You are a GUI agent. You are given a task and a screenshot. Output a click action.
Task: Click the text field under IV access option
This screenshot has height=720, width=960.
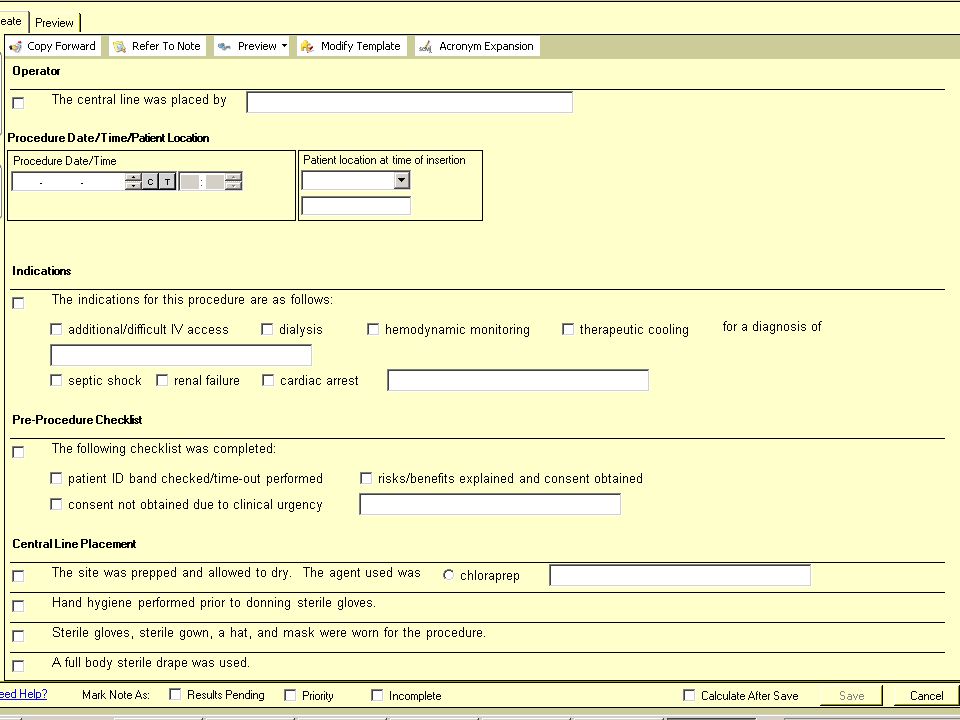[181, 355]
